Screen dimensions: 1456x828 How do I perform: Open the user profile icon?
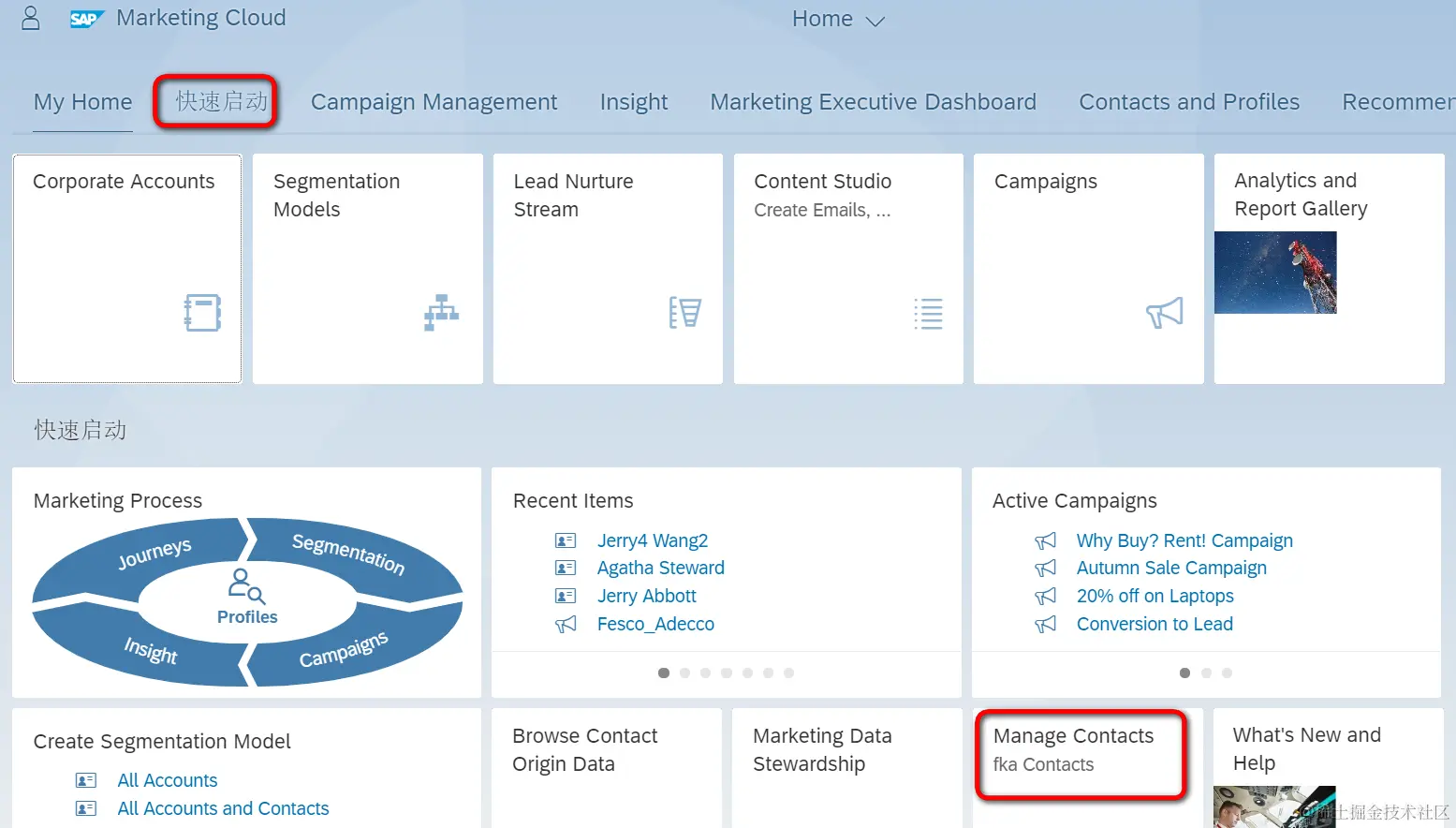pyautogui.click(x=31, y=18)
